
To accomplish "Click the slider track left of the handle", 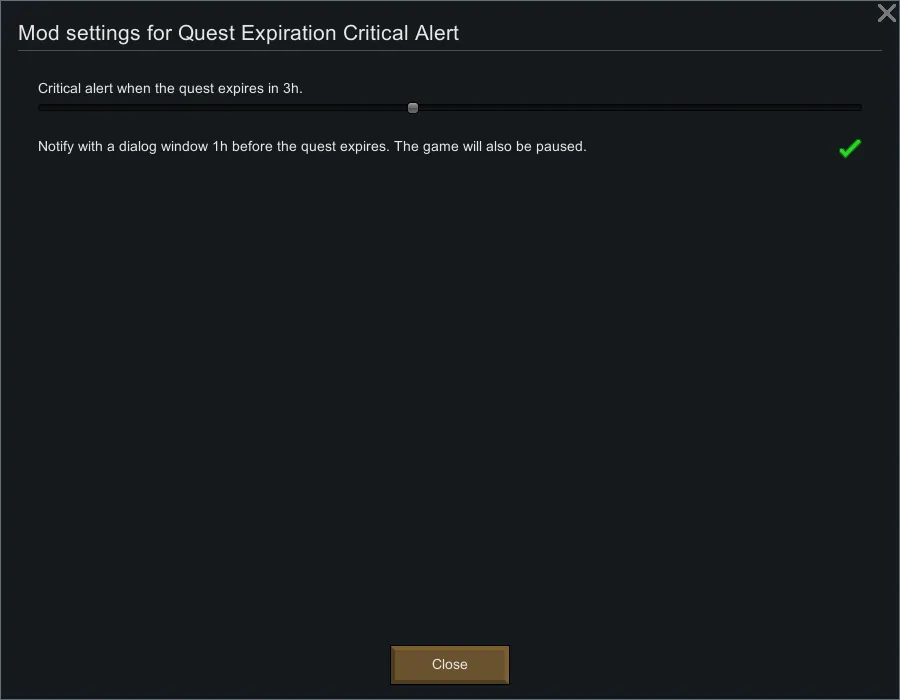I will tap(220, 108).
